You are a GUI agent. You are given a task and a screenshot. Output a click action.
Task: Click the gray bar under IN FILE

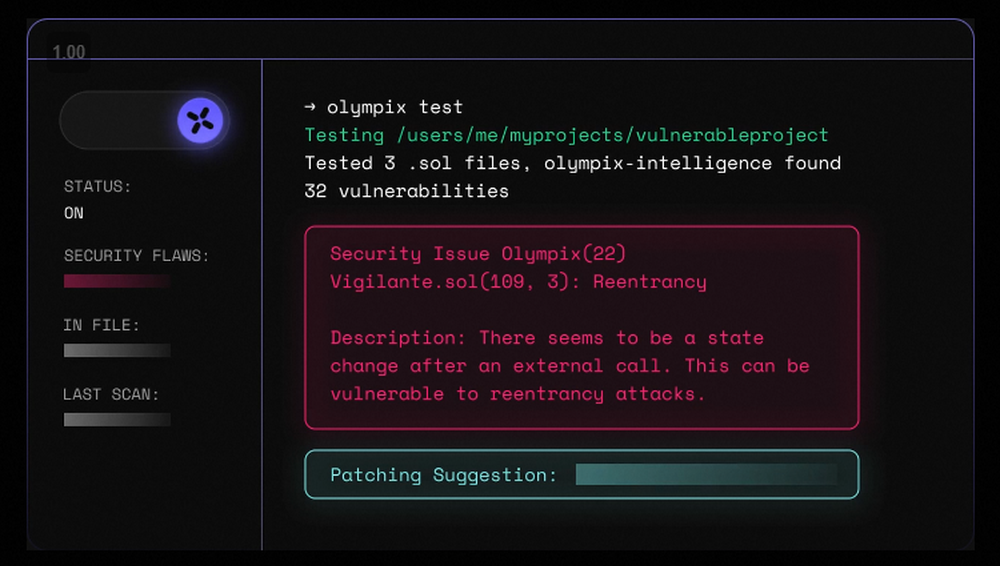(x=117, y=350)
